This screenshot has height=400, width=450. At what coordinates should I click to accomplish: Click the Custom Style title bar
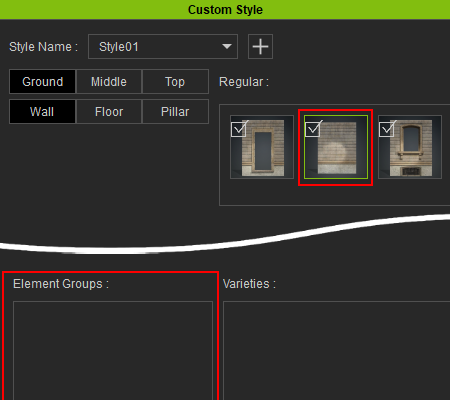pos(225,9)
